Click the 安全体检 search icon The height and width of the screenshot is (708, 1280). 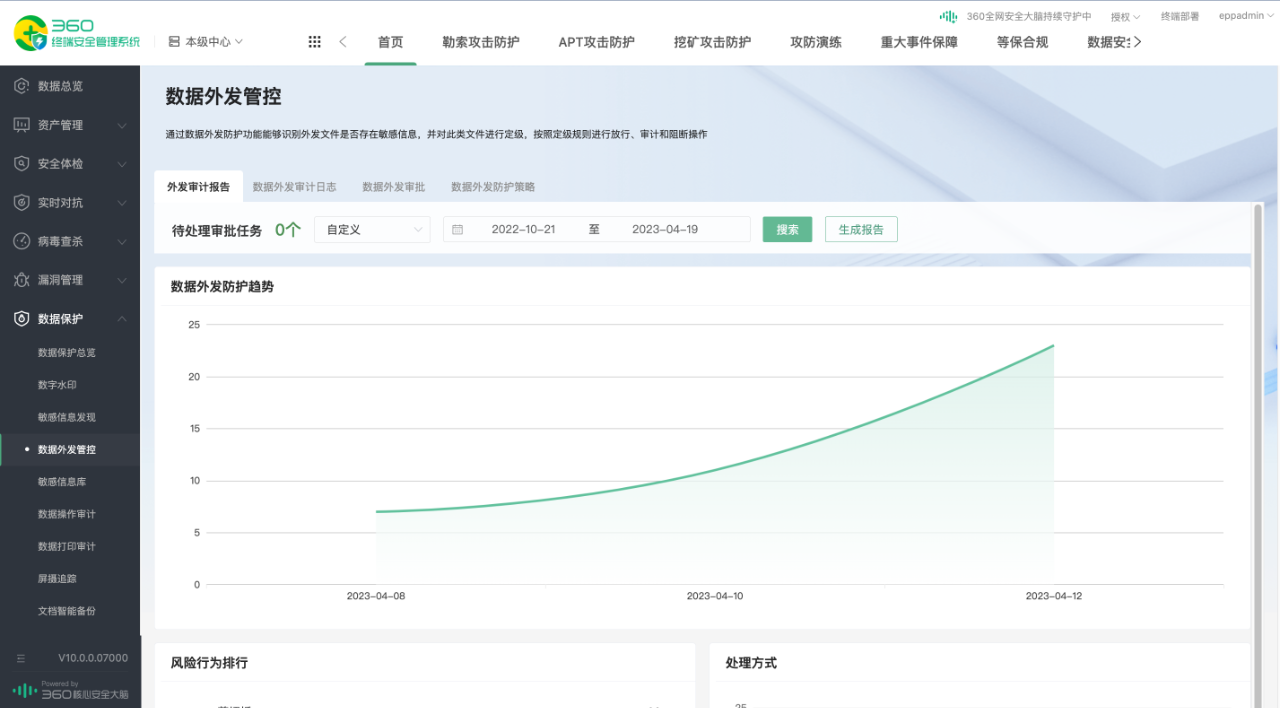(x=21, y=164)
